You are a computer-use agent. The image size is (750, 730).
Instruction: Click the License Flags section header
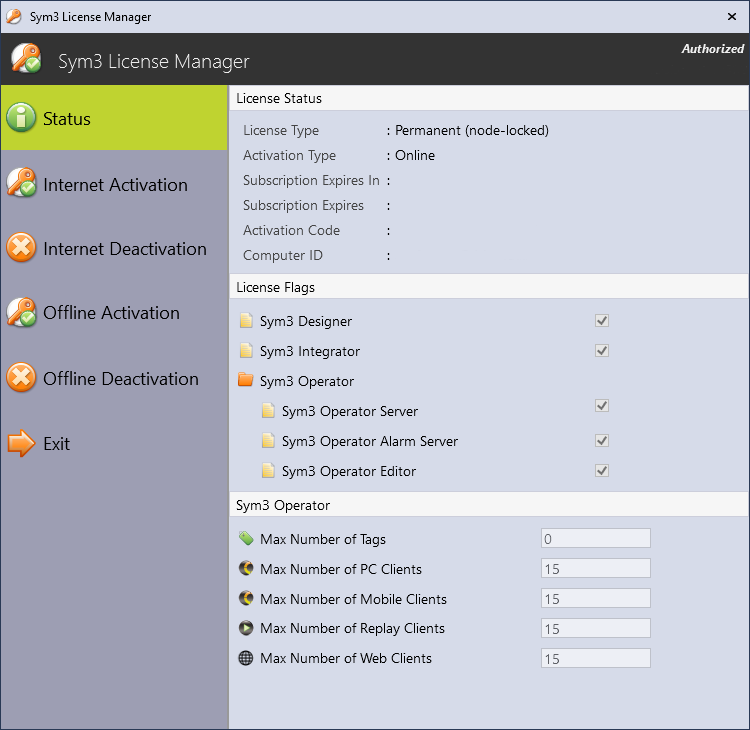276,287
